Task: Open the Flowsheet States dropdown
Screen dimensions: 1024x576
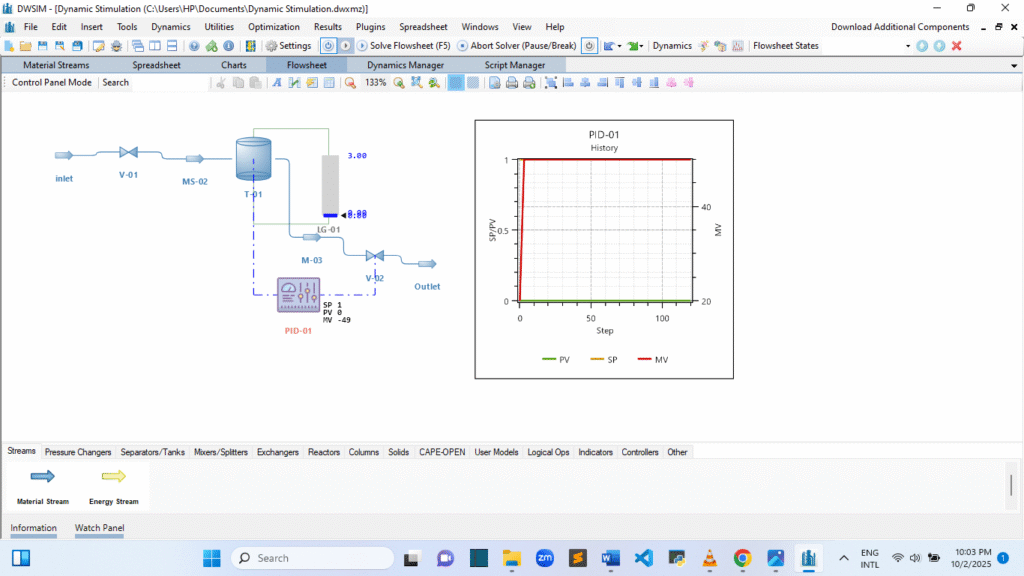Action: [908, 46]
